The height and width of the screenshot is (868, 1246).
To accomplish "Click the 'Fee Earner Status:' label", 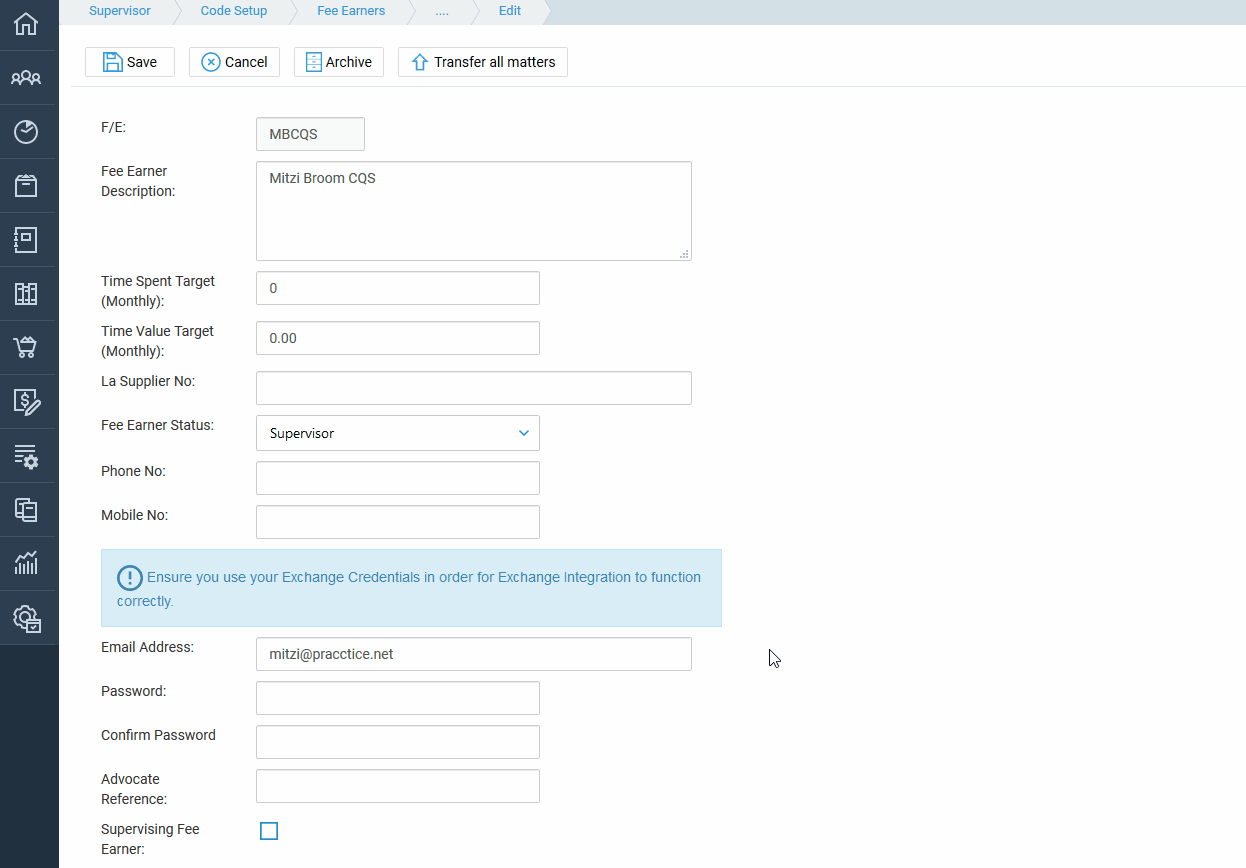I will (157, 425).
